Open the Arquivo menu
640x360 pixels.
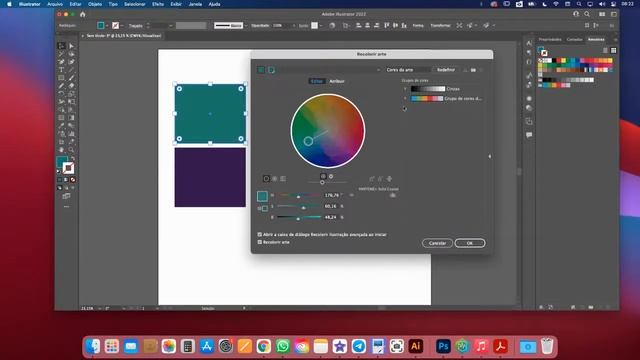(55, 4)
